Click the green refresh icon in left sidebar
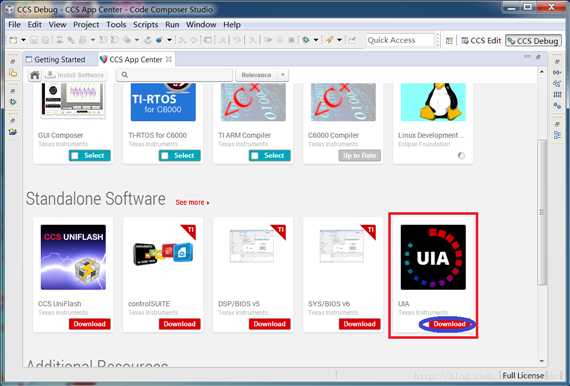This screenshot has height=386, width=570. (13, 102)
